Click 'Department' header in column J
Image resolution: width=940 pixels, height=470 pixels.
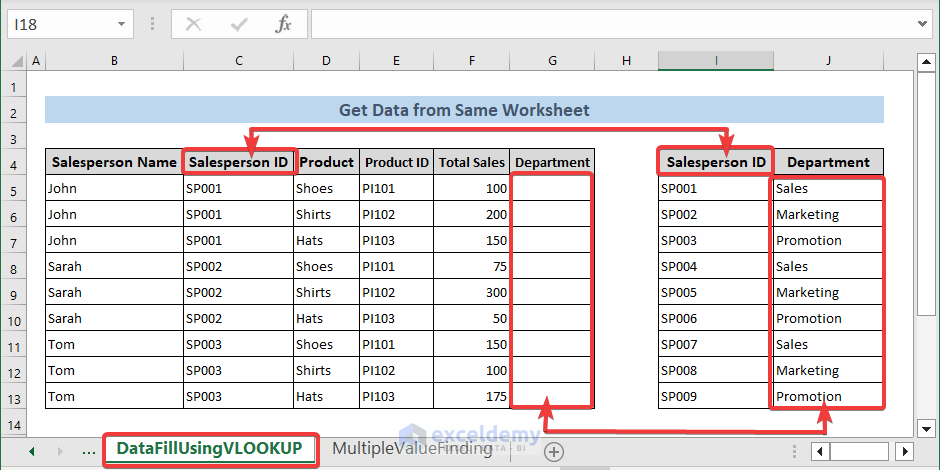click(x=828, y=162)
